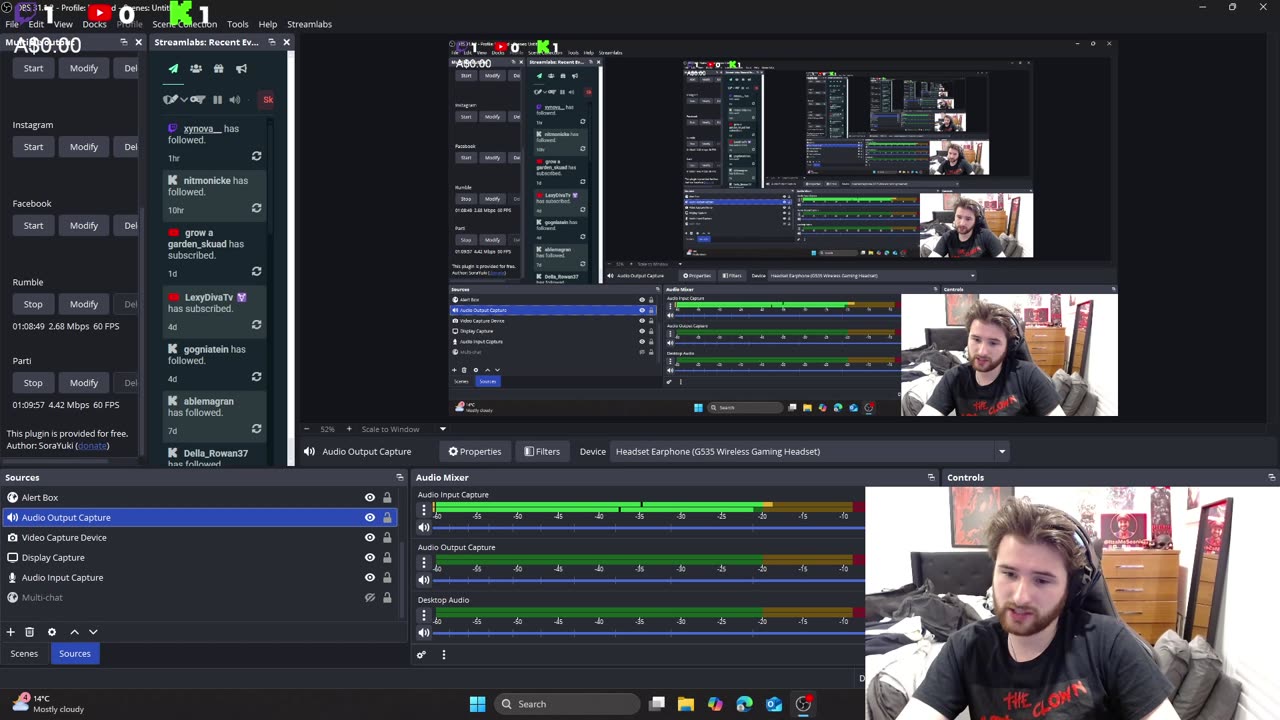1280x720 pixels.
Task: Switch to the Sources tab
Action: [x=75, y=654]
